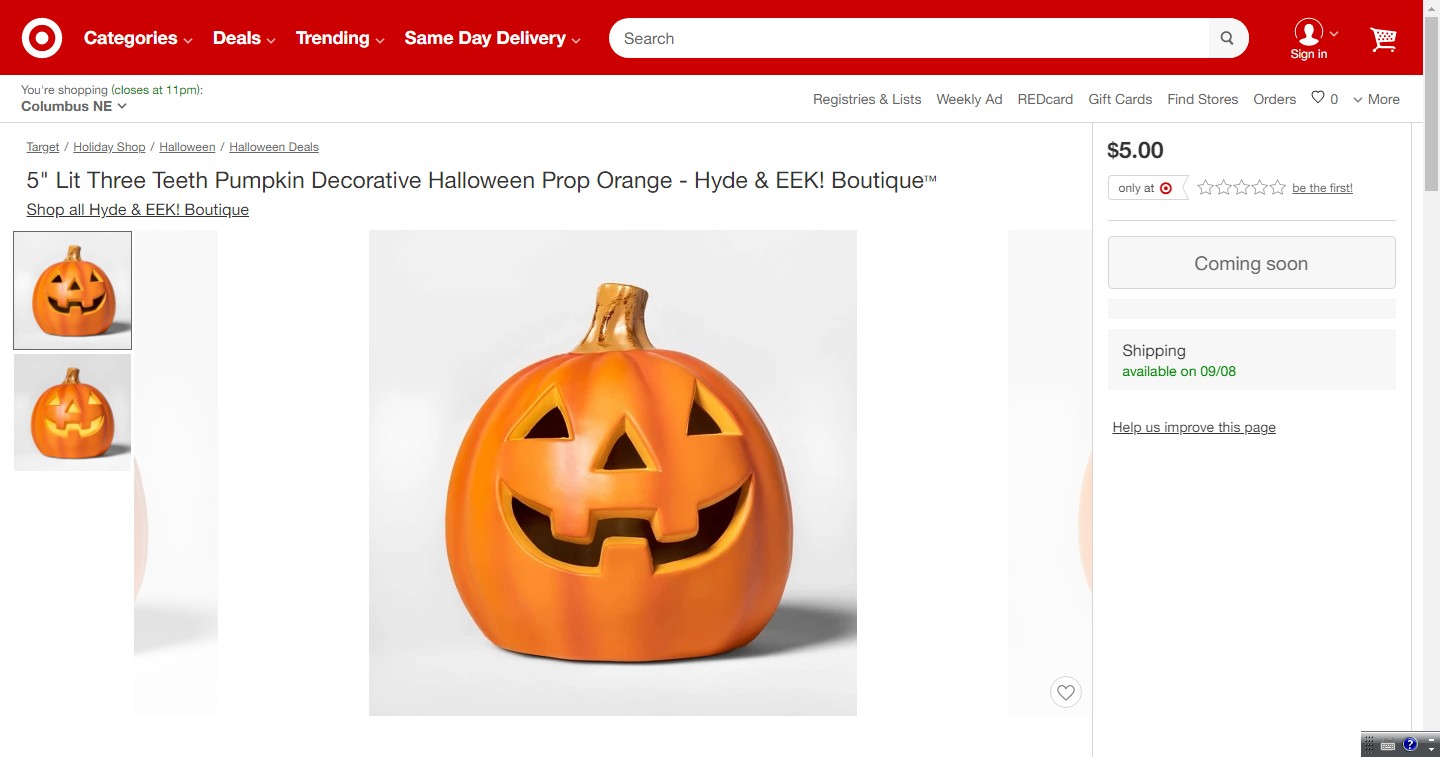Open the Trending menu
This screenshot has width=1440, height=757.
click(x=340, y=38)
